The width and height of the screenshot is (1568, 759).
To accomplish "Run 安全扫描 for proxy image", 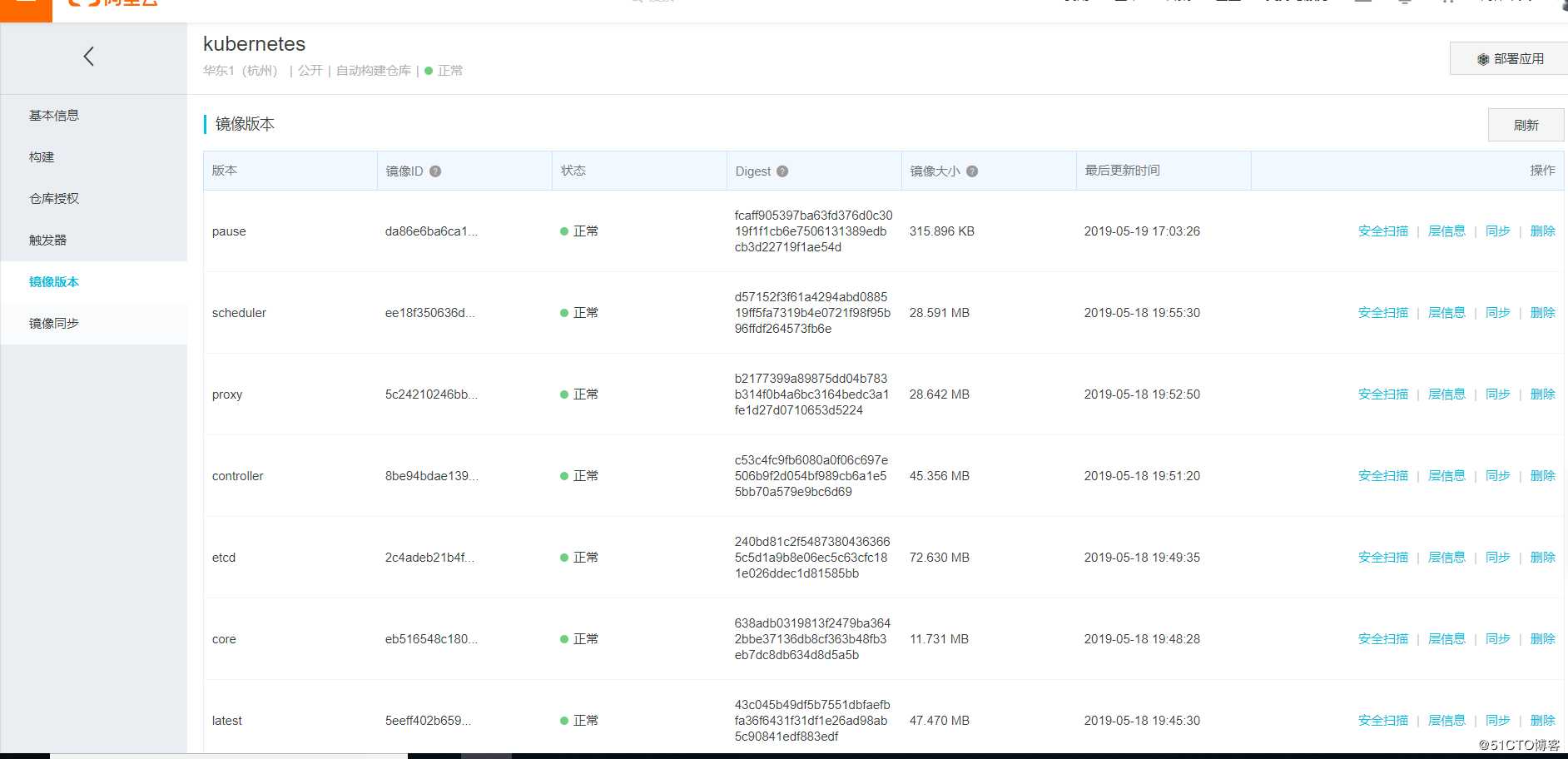I will 1383,394.
